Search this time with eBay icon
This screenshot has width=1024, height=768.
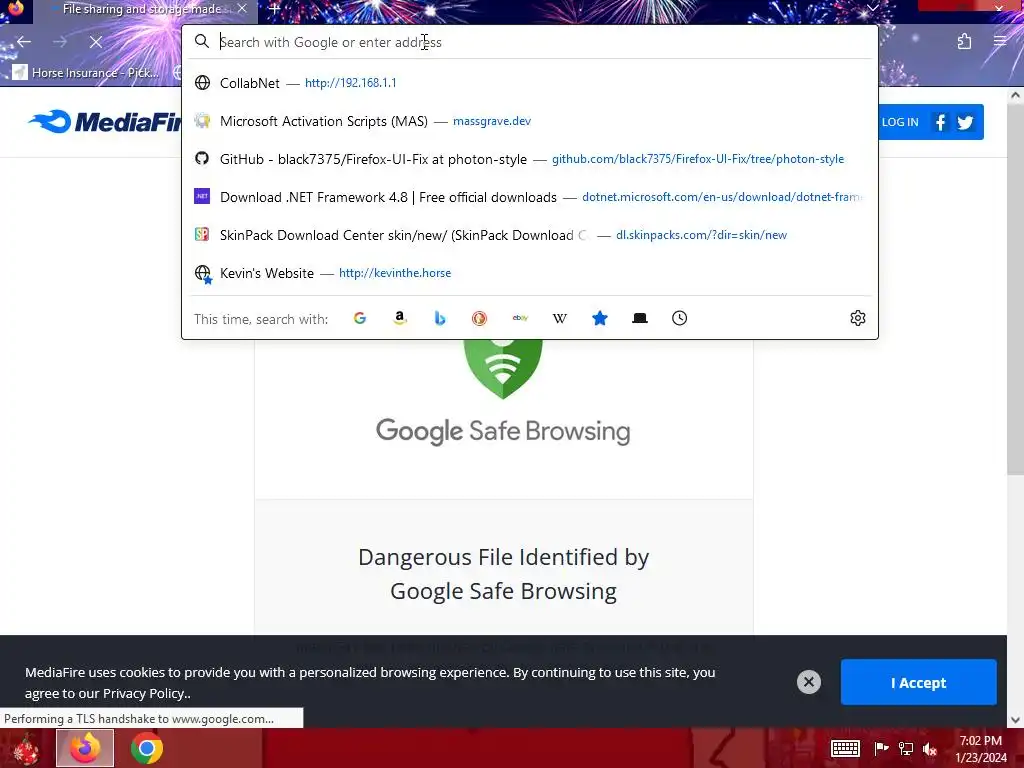point(520,318)
